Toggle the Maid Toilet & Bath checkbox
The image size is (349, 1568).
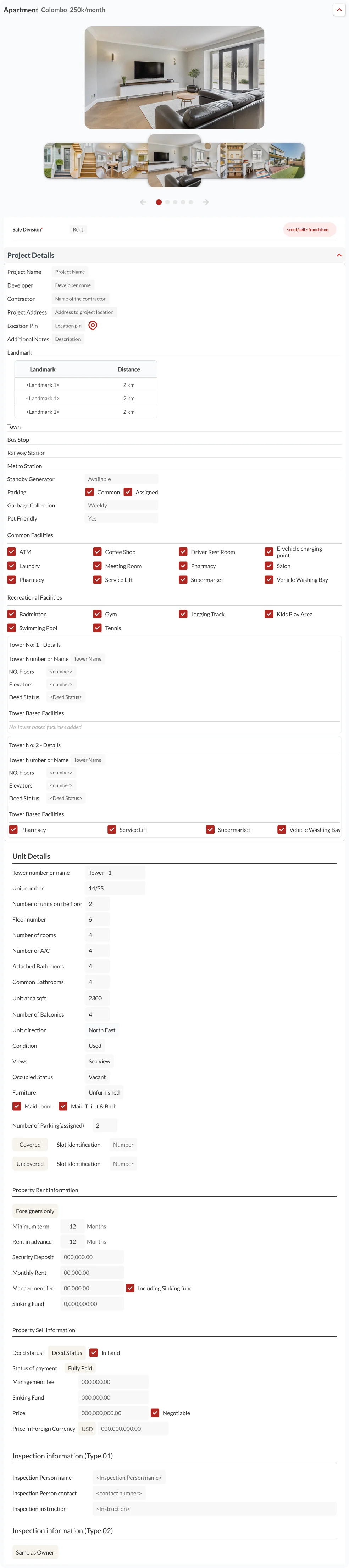(x=63, y=1106)
